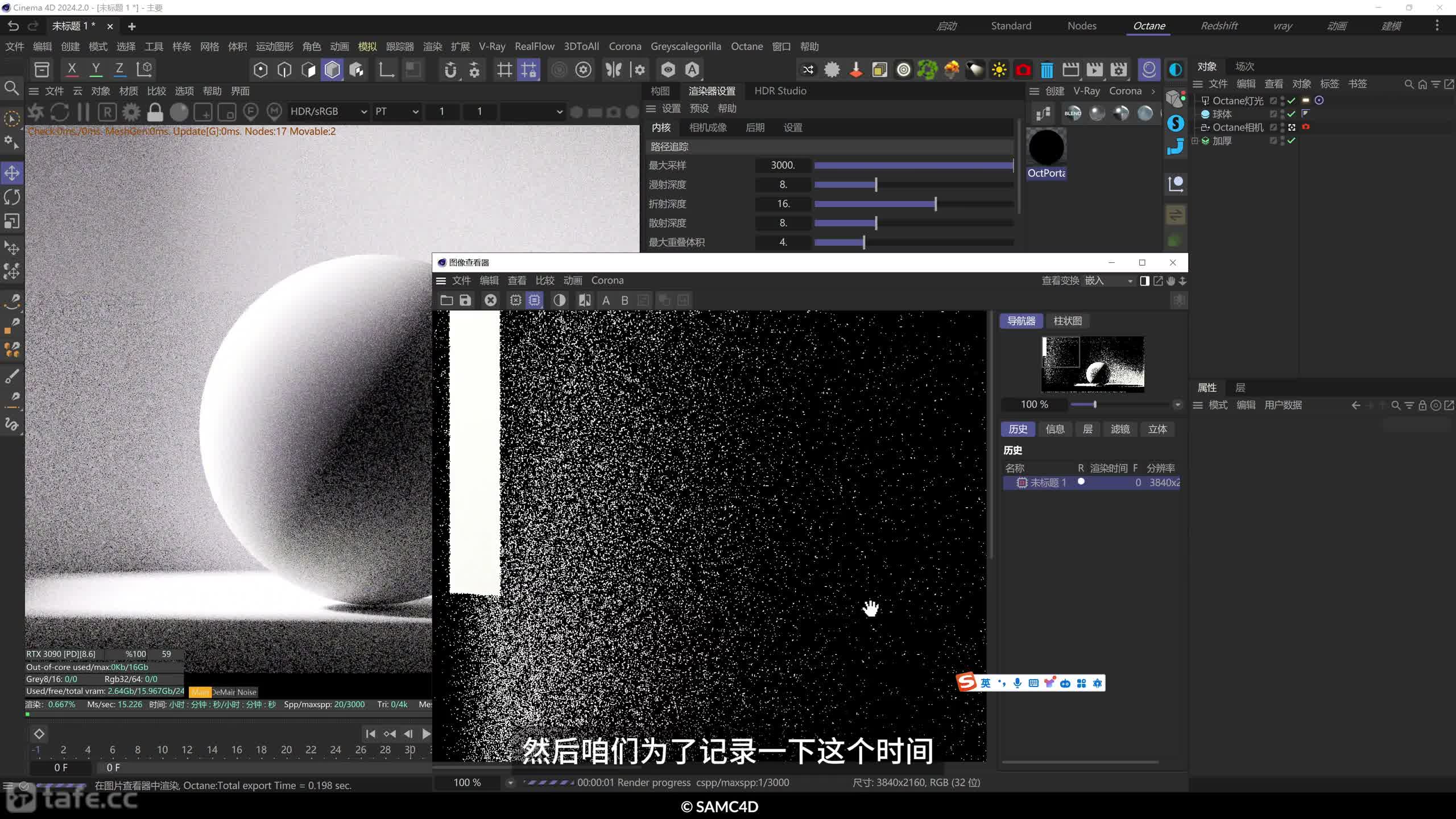Viewport: 1456px width, 819px height.
Task: Open the 渲染 menu in main menu bar
Action: pos(432,47)
